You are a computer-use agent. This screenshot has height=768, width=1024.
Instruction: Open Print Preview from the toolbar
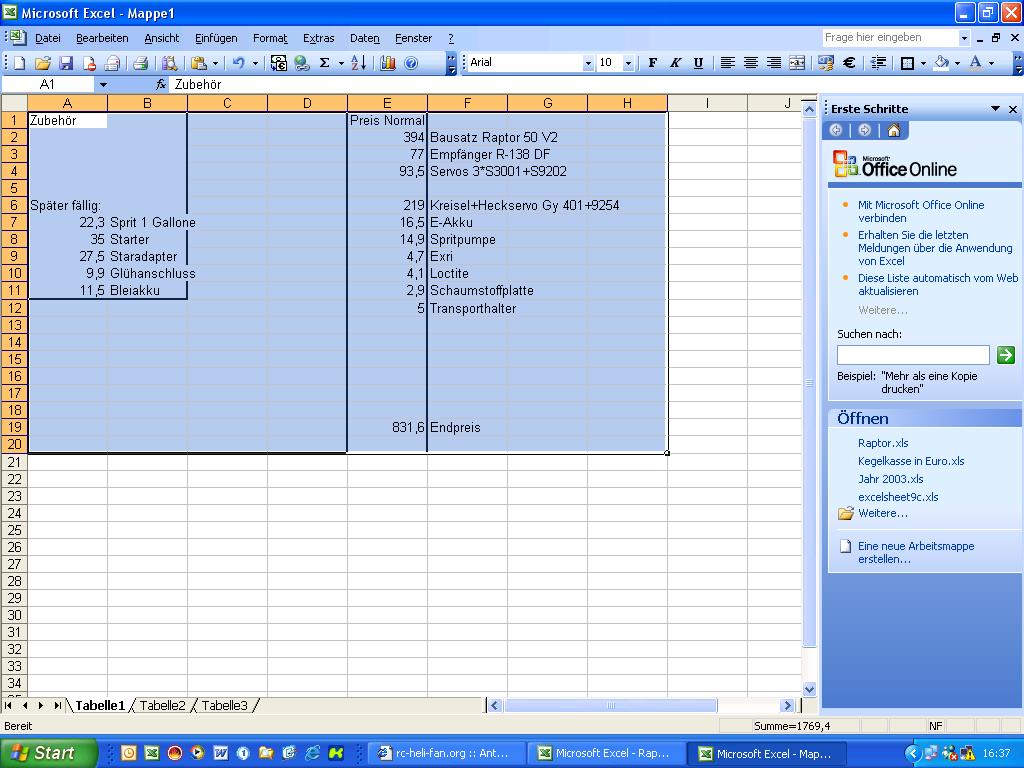click(x=169, y=63)
